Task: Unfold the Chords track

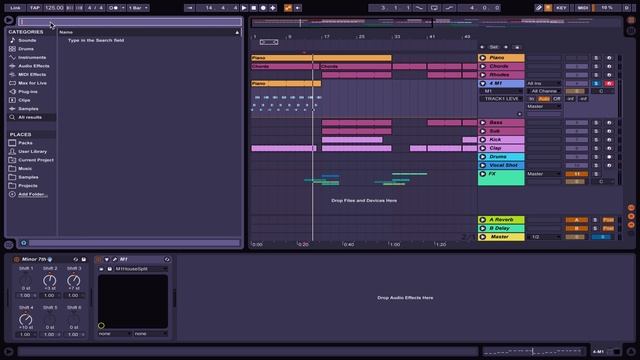Action: coord(483,66)
